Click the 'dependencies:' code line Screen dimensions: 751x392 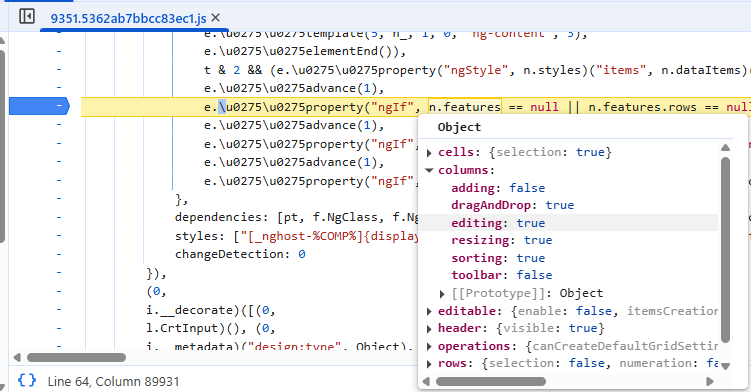point(296,218)
